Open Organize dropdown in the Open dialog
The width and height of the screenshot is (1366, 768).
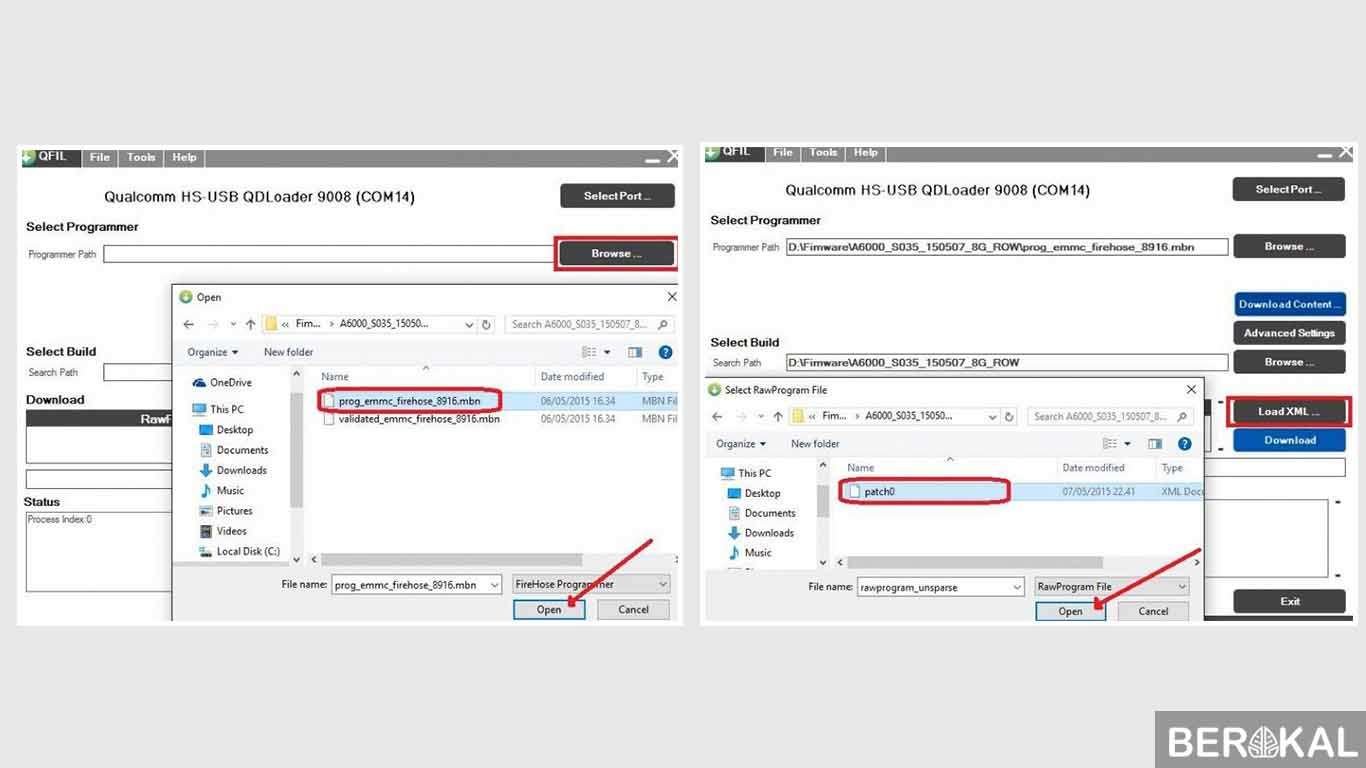tap(213, 352)
